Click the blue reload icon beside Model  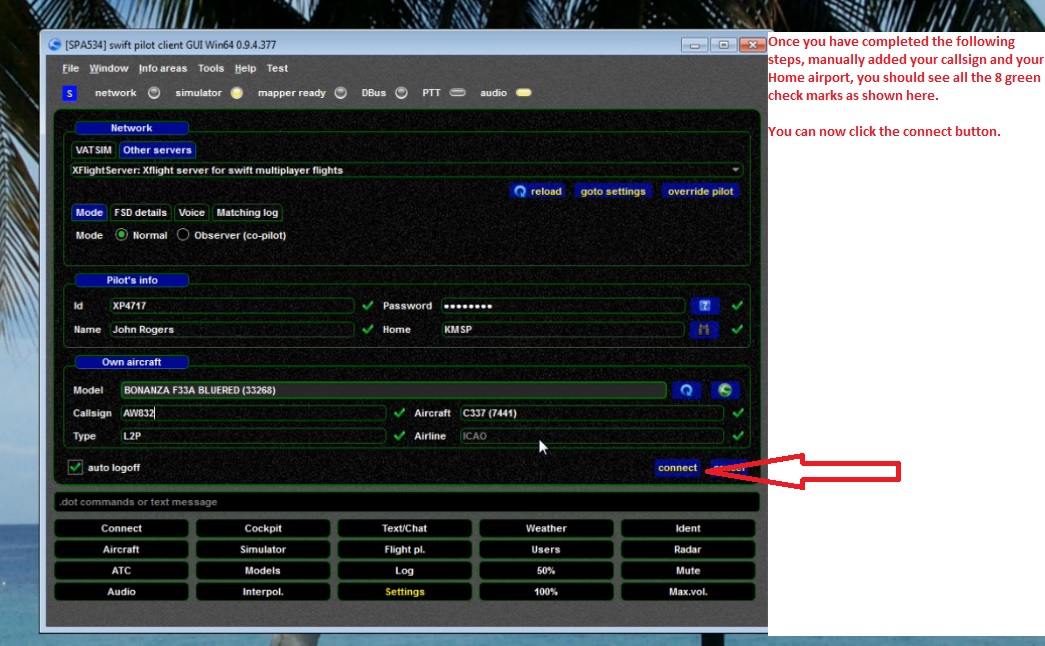pyautogui.click(x=686, y=391)
